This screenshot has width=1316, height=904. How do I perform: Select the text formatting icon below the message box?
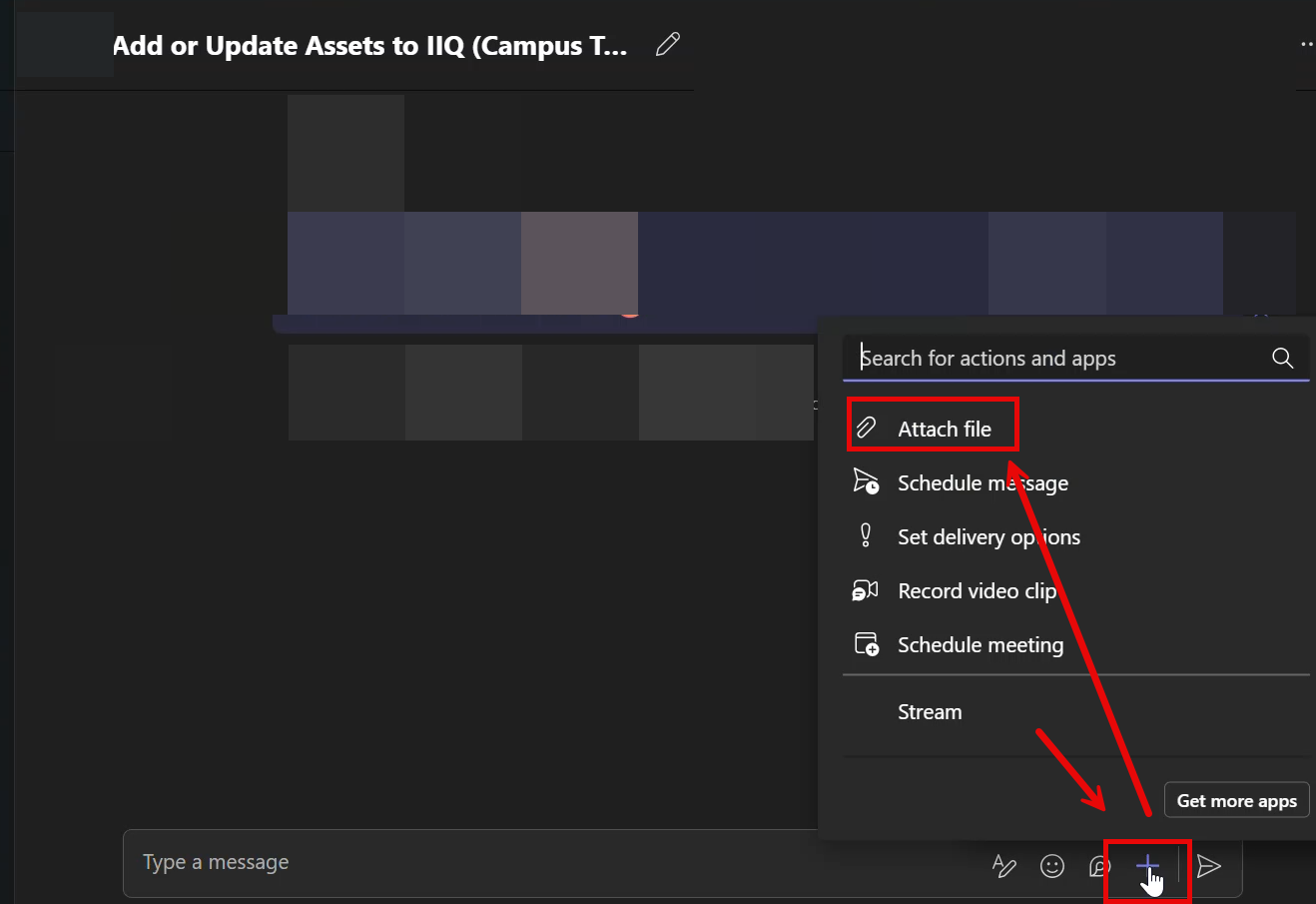tap(1004, 866)
